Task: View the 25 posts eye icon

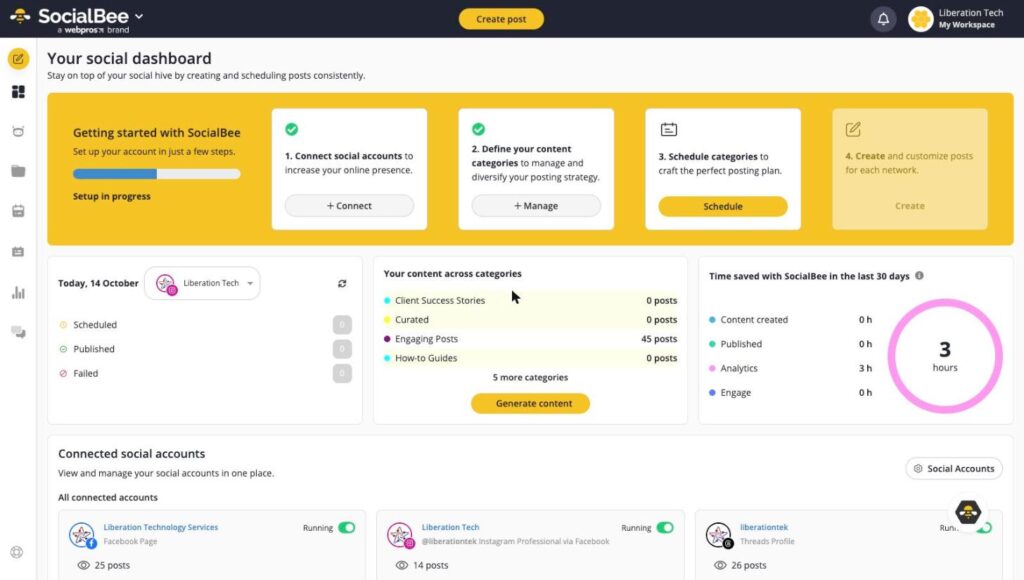Action: click(84, 565)
